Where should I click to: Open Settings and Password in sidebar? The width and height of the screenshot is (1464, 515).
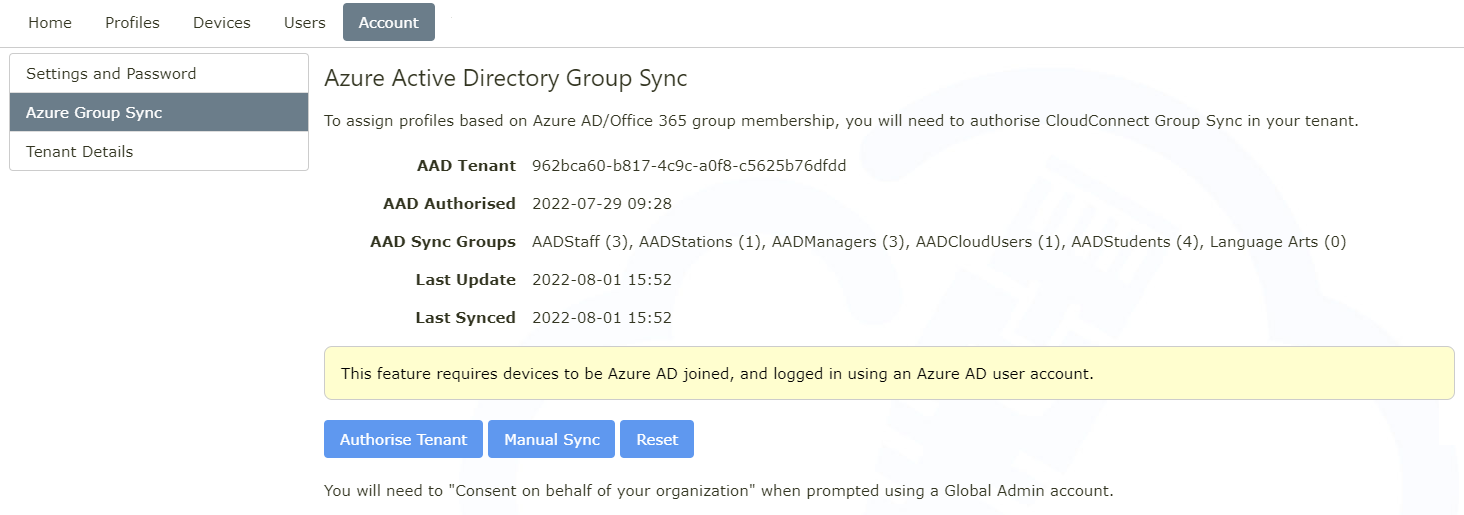click(x=159, y=74)
